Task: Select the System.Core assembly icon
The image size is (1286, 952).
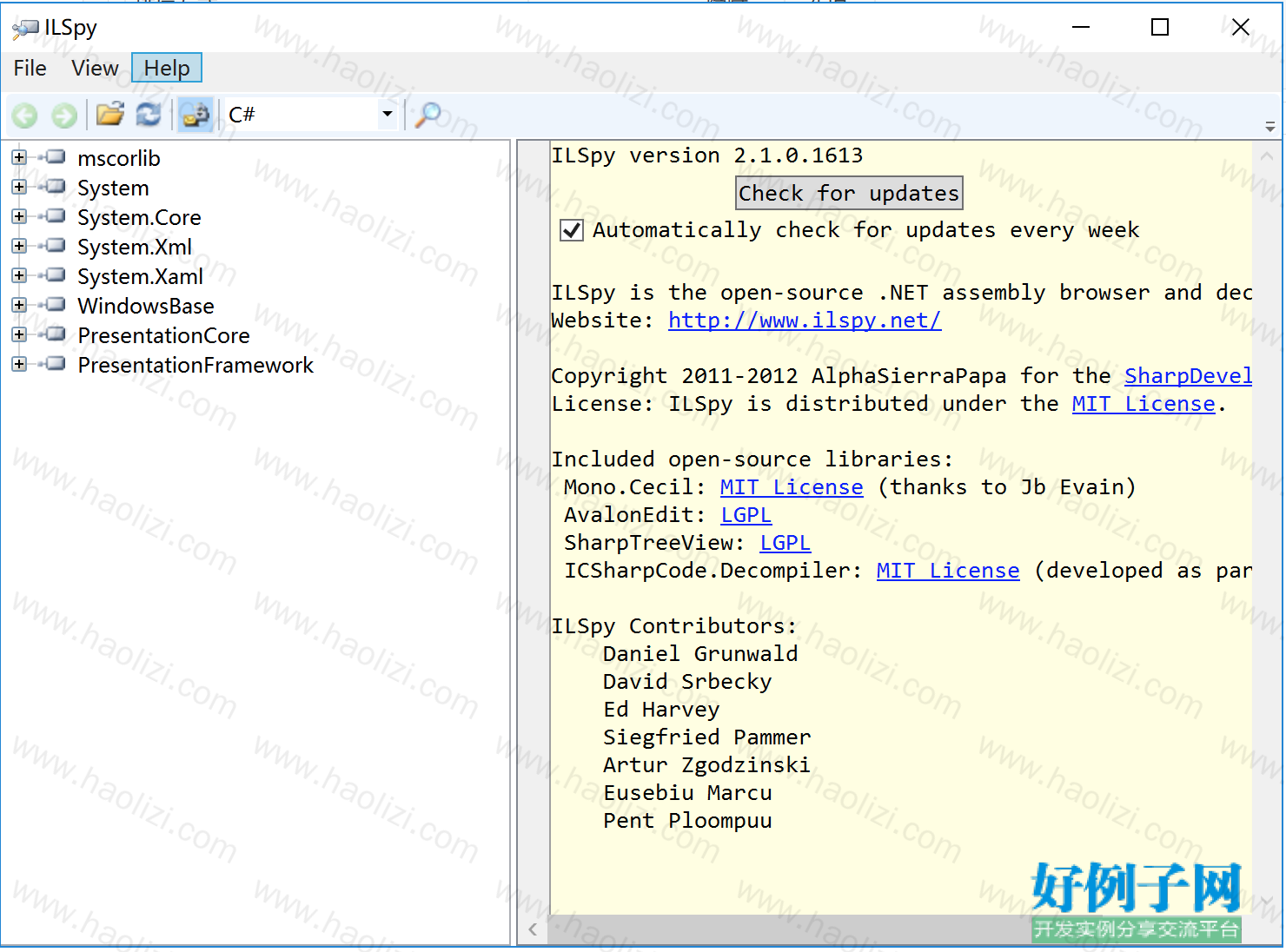Action: coord(53,216)
